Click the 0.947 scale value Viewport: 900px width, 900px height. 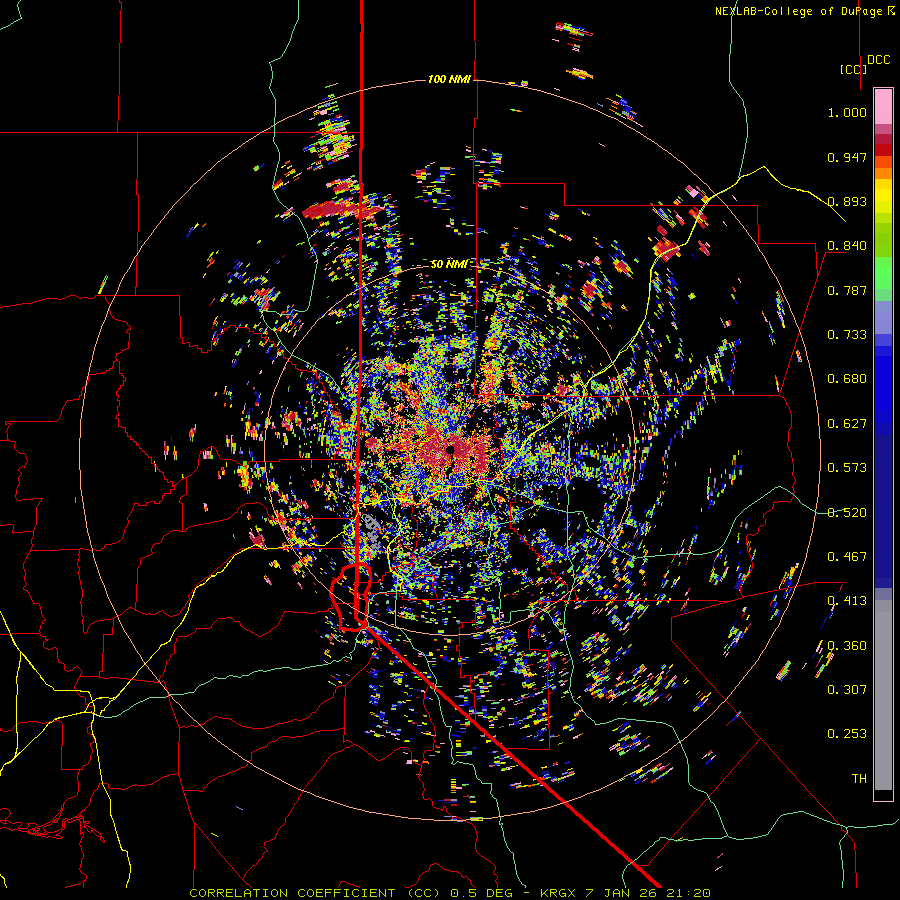(x=847, y=157)
